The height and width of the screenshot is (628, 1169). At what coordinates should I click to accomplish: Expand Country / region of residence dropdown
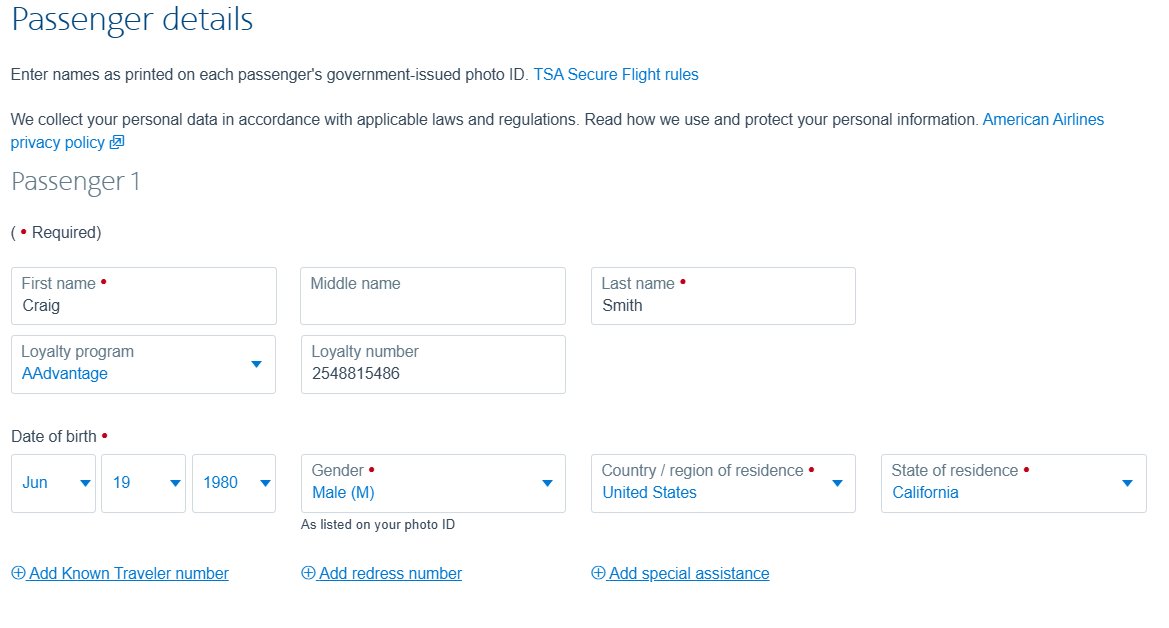tap(722, 483)
